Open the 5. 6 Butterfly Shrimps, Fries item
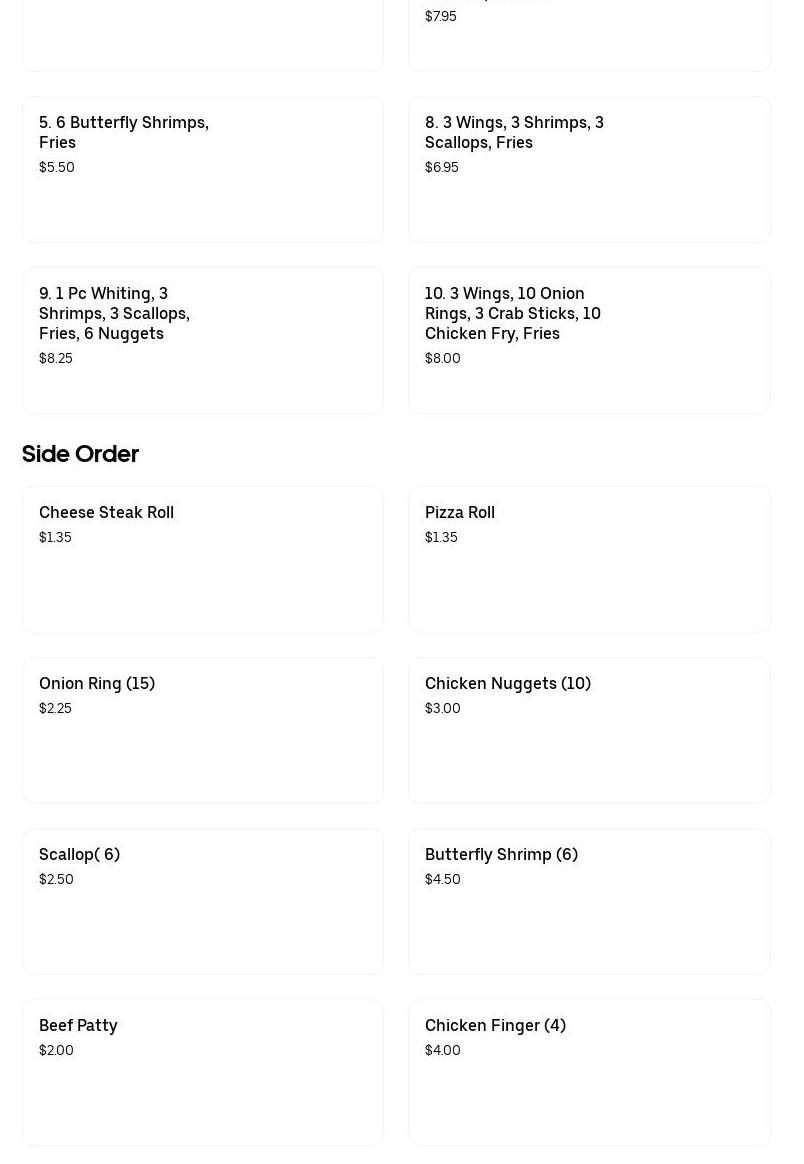 click(203, 169)
